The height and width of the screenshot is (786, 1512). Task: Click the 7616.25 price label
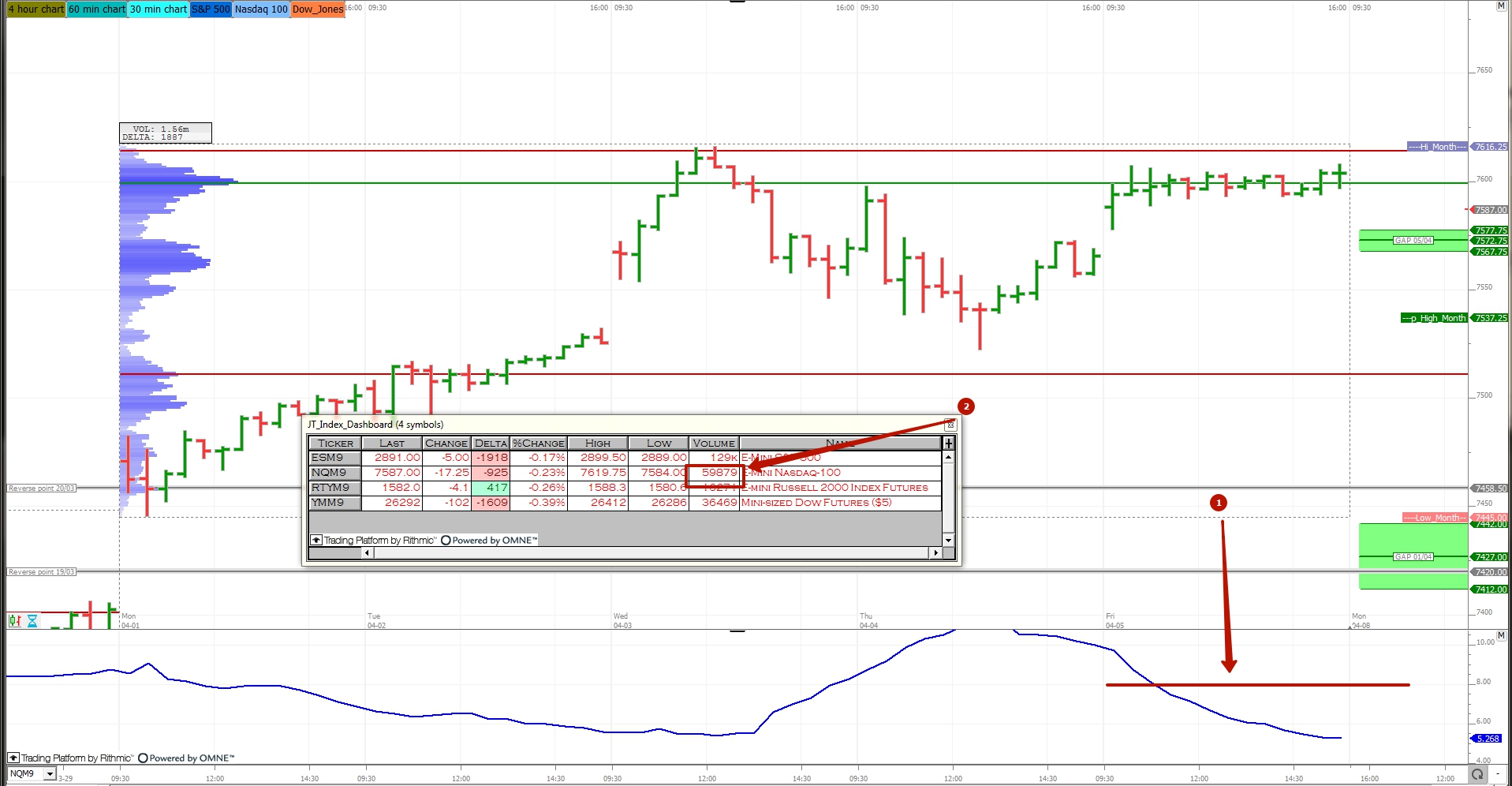click(1490, 147)
